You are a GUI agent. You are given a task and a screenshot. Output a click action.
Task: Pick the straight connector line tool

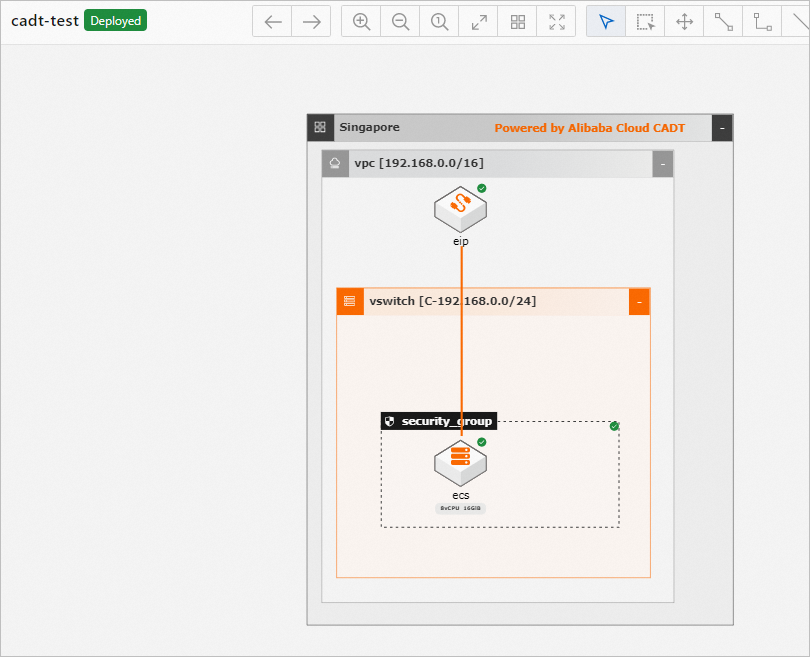point(723,22)
